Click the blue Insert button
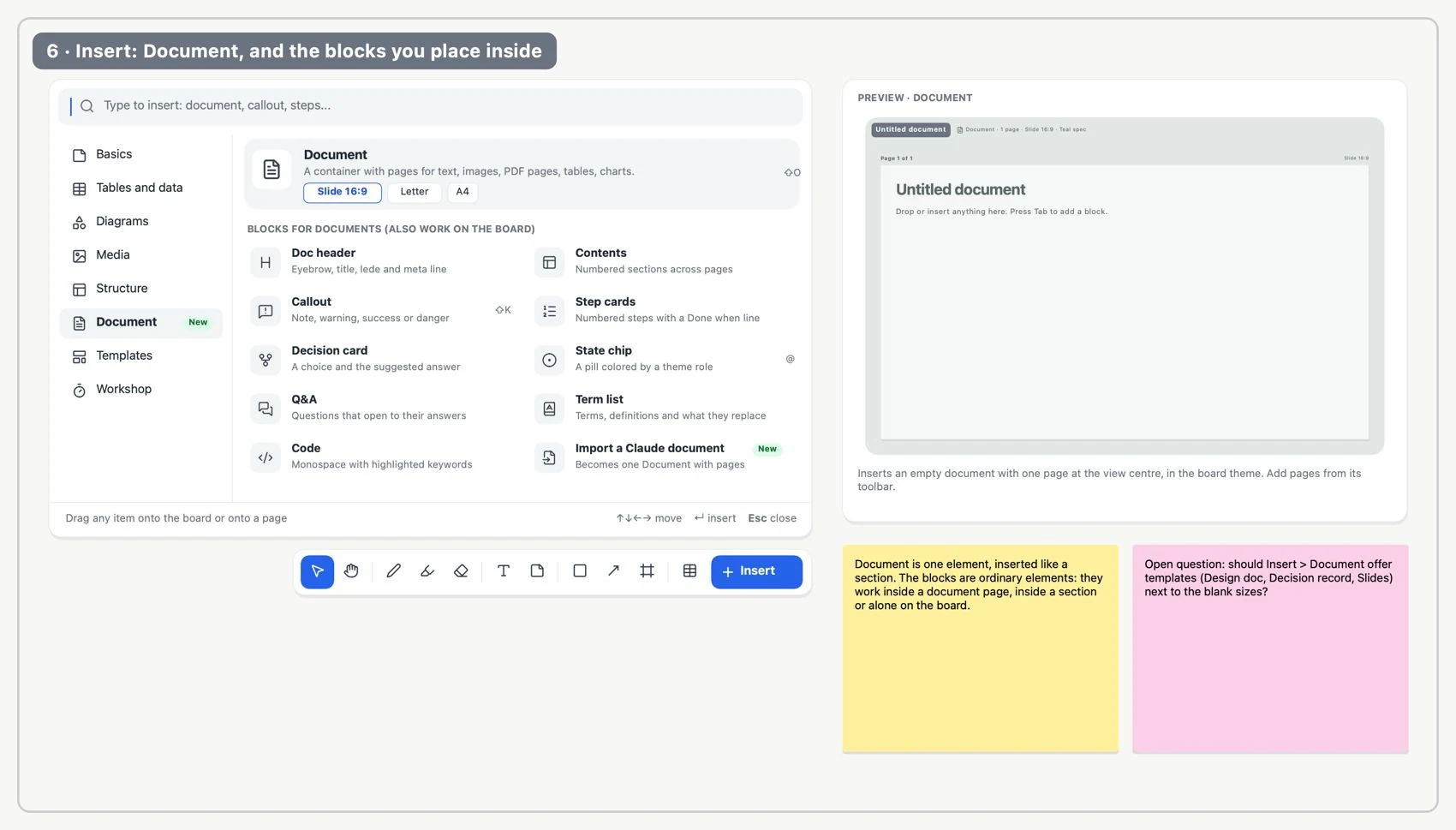This screenshot has width=1456, height=830. 756,571
